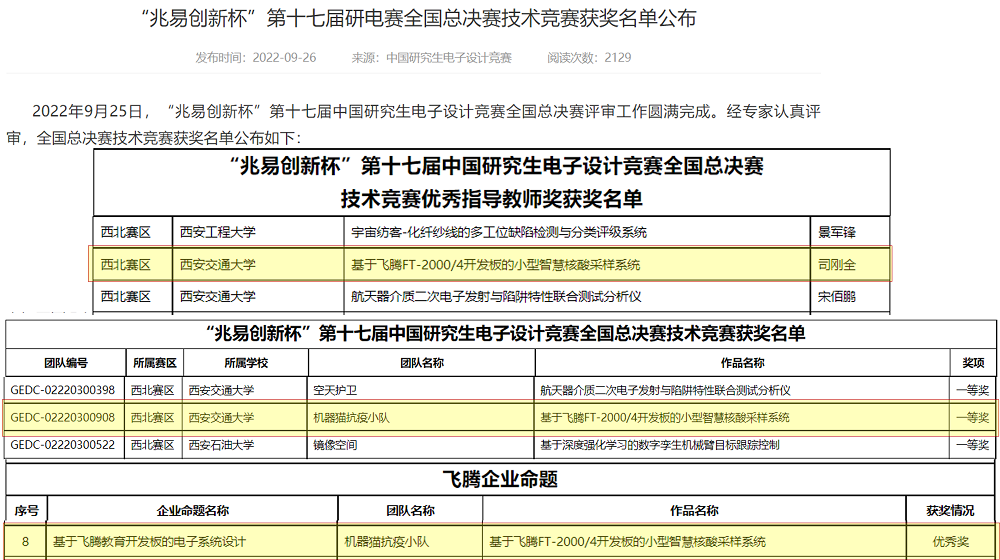Select team ID GEDC-02220300522

click(x=63, y=444)
